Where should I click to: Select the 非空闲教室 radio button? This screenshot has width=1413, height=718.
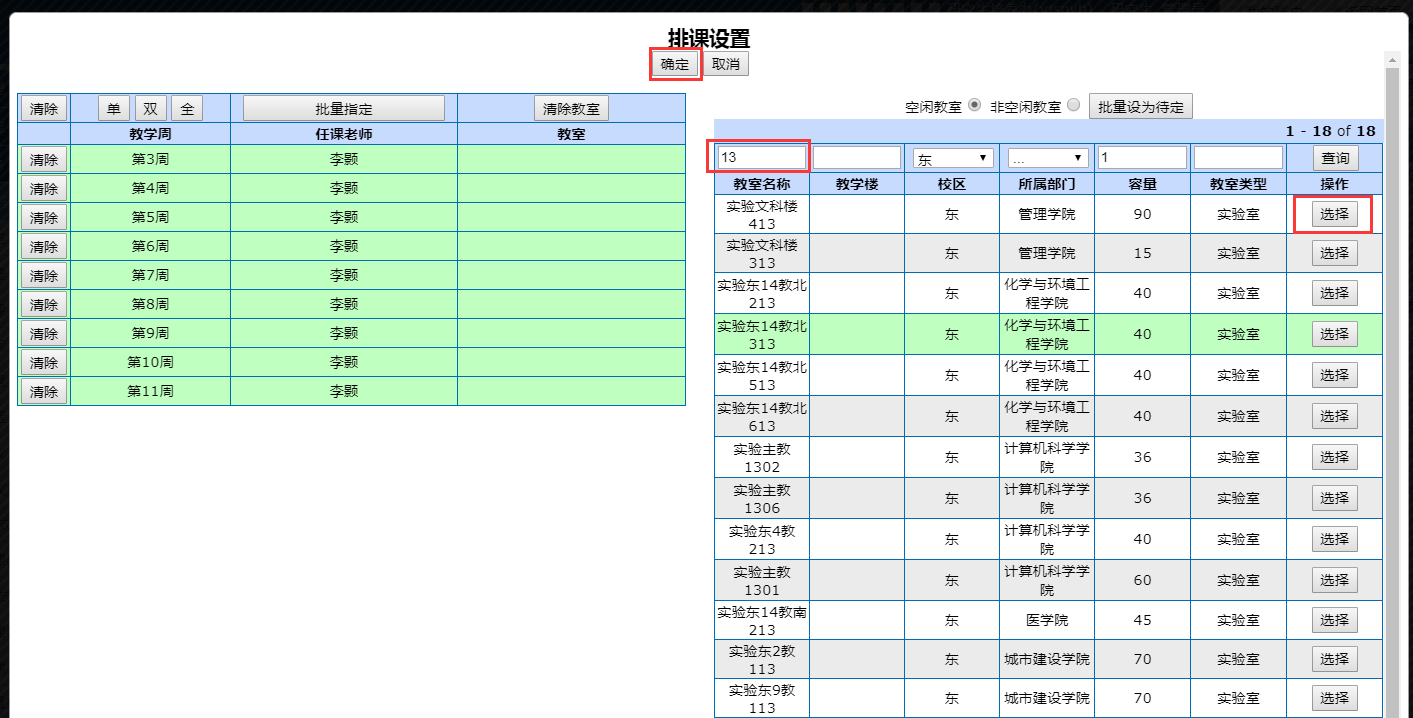pyautogui.click(x=1074, y=105)
